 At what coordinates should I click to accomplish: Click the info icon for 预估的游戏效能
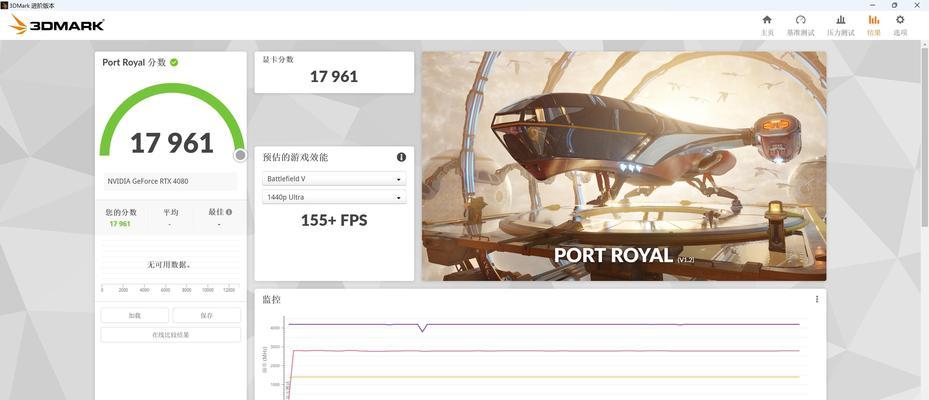[401, 157]
